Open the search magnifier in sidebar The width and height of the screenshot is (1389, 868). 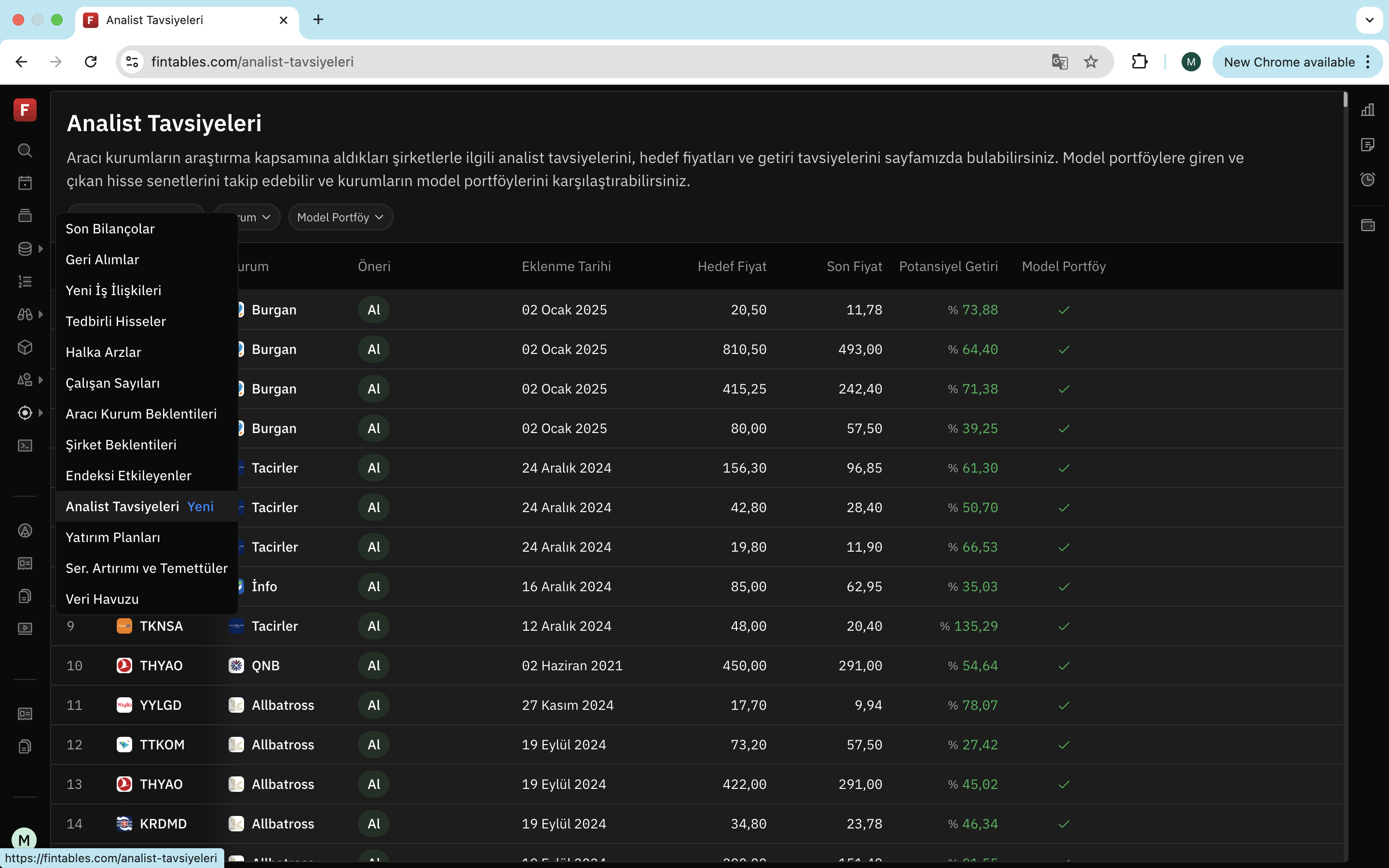pyautogui.click(x=25, y=150)
